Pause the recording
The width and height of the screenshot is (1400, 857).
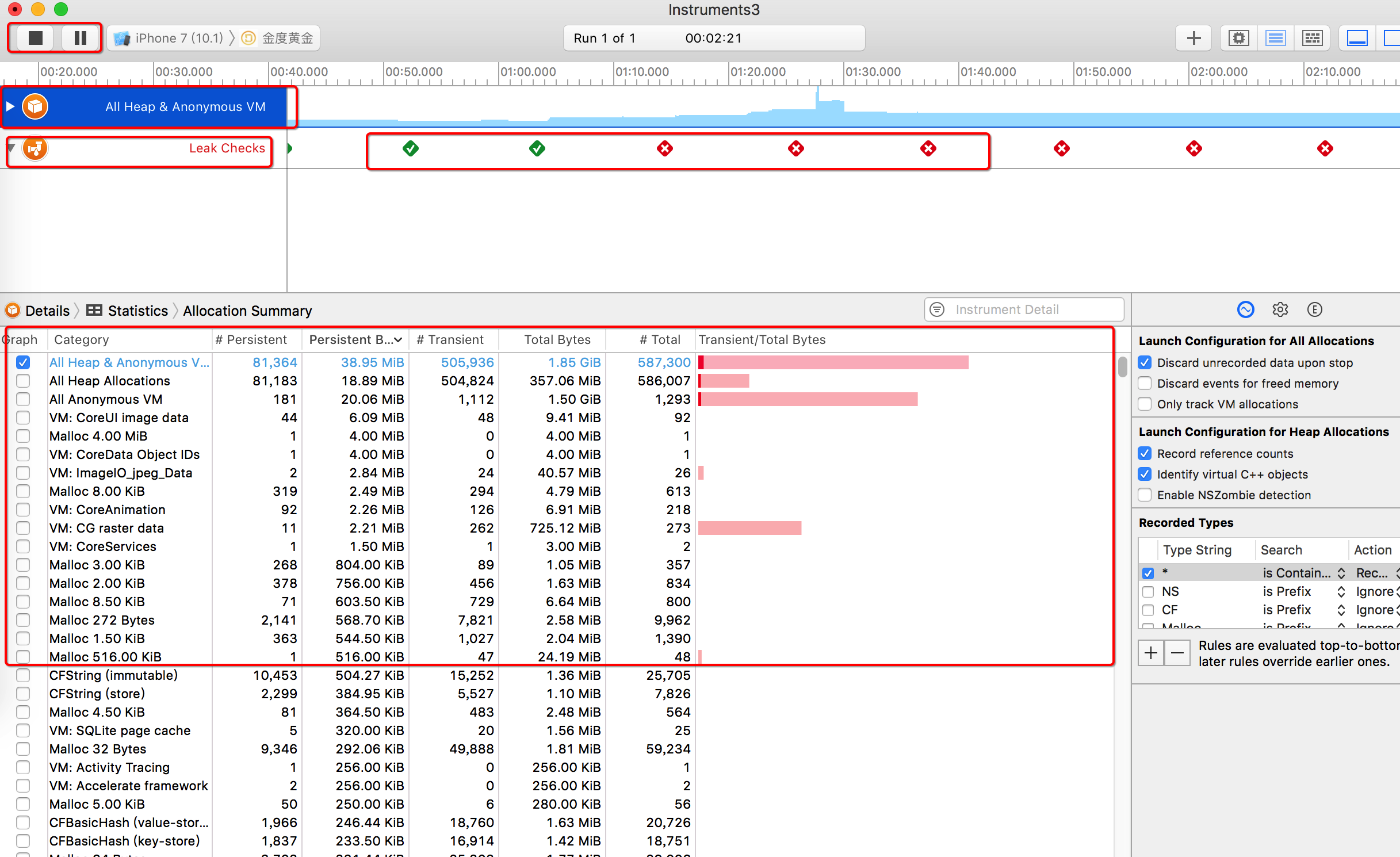[81, 38]
